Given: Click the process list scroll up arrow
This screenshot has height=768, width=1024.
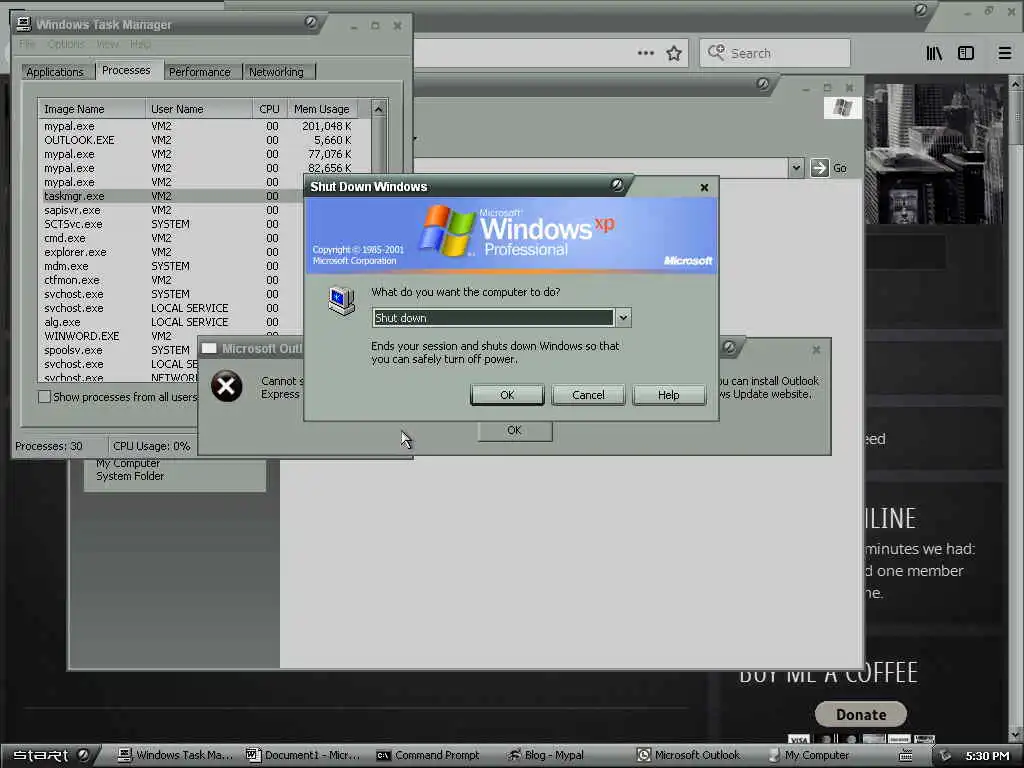Looking at the screenshot, I should point(379,109).
